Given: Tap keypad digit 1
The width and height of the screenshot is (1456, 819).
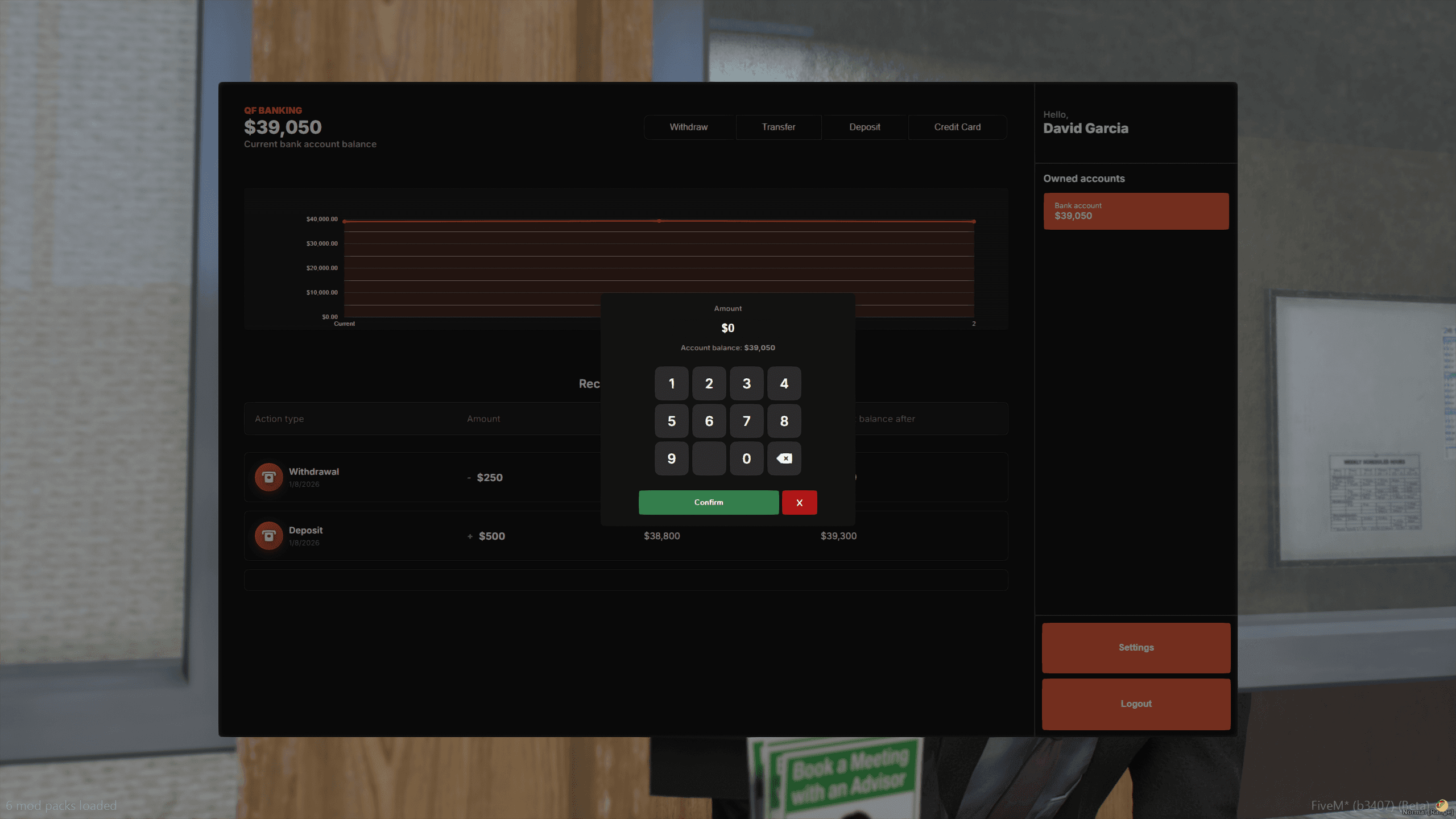Looking at the screenshot, I should point(671,383).
